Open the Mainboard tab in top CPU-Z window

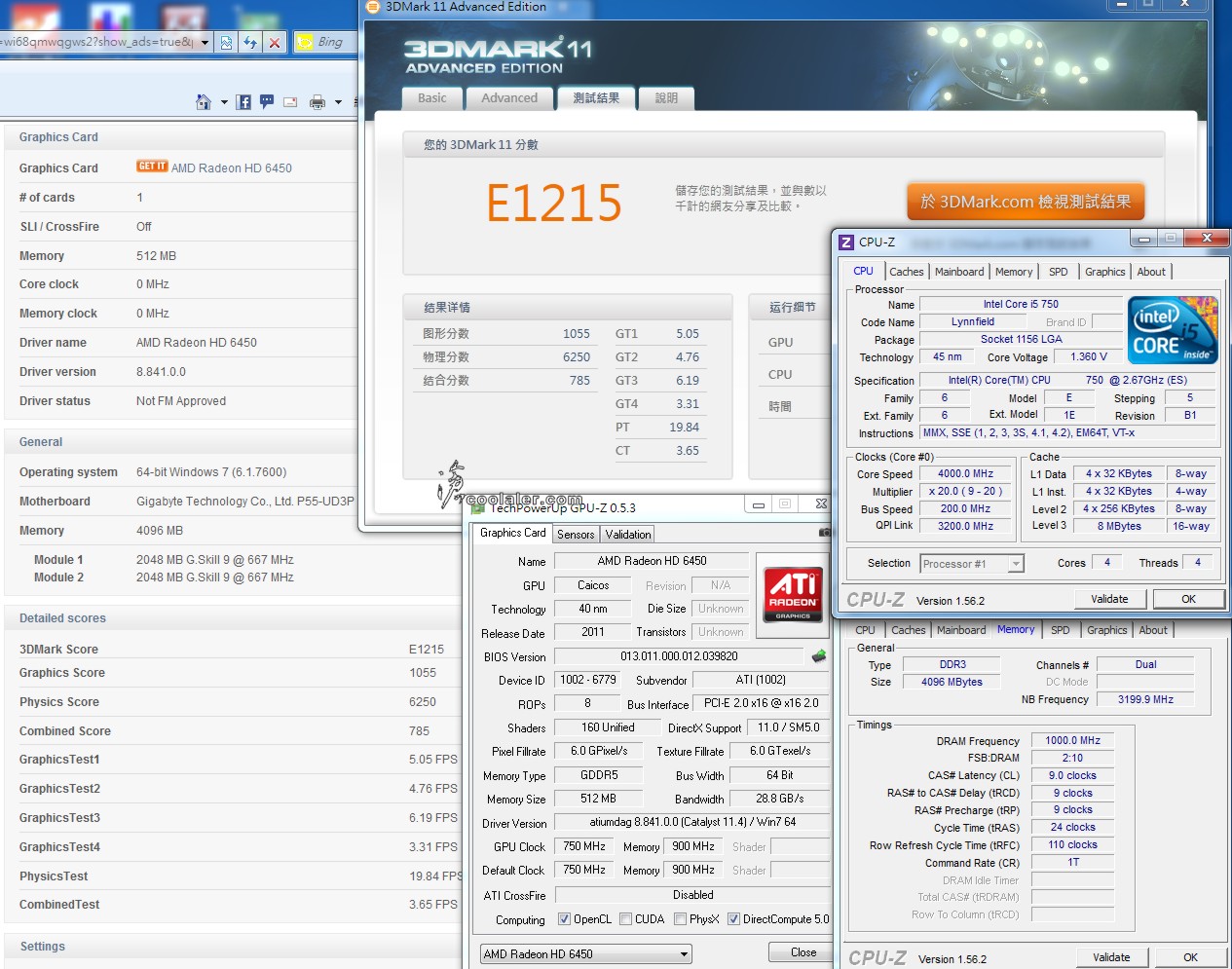(959, 272)
